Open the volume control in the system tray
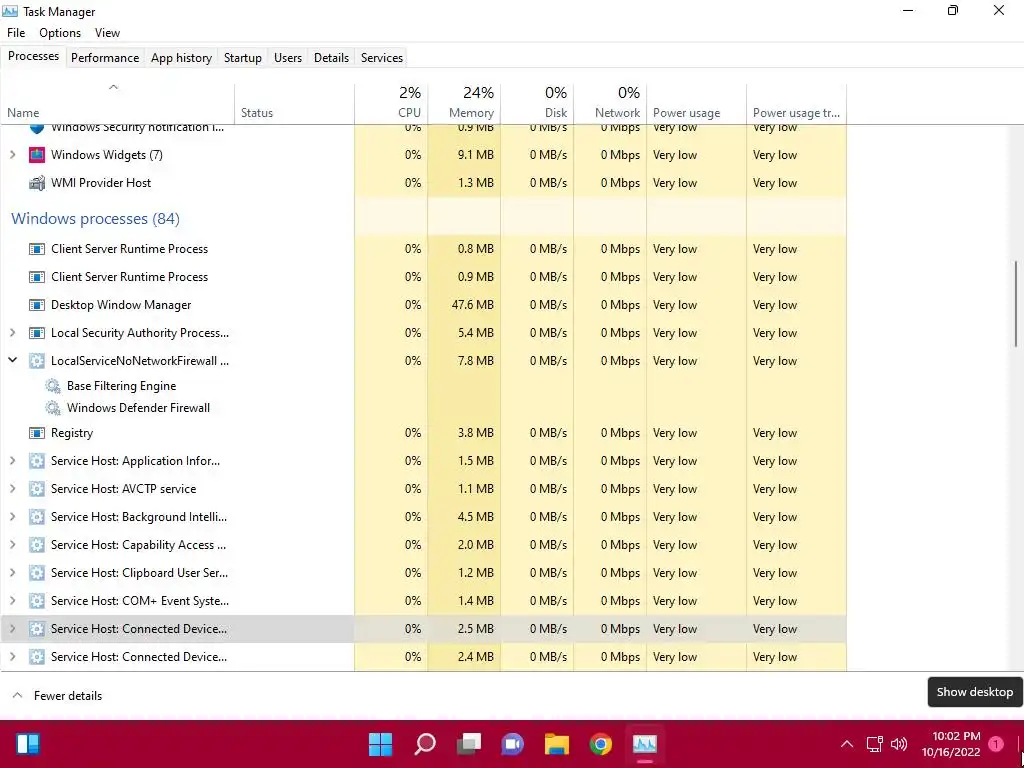This screenshot has width=1024, height=768. point(899,744)
